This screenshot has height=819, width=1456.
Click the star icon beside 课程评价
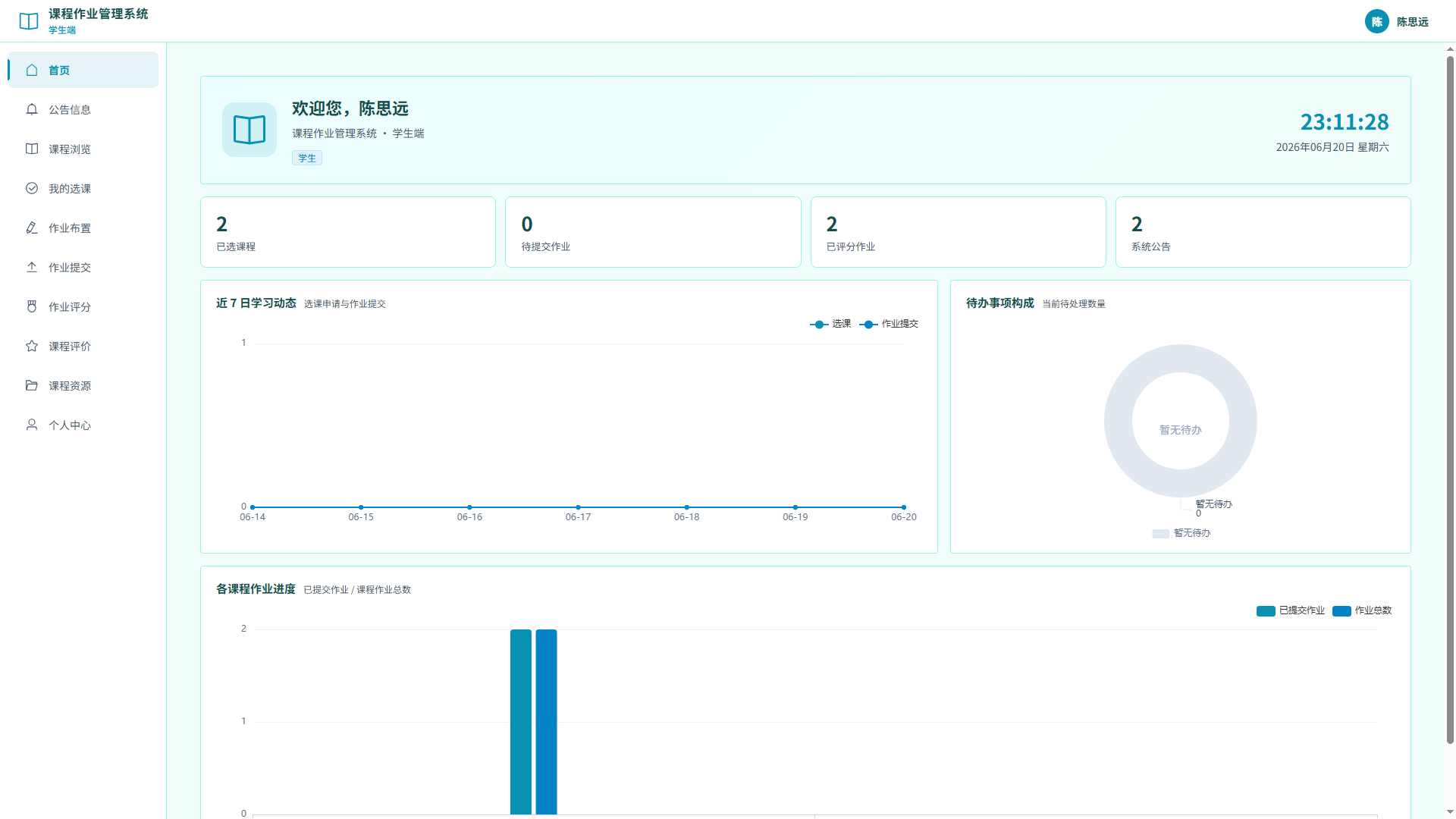(32, 346)
